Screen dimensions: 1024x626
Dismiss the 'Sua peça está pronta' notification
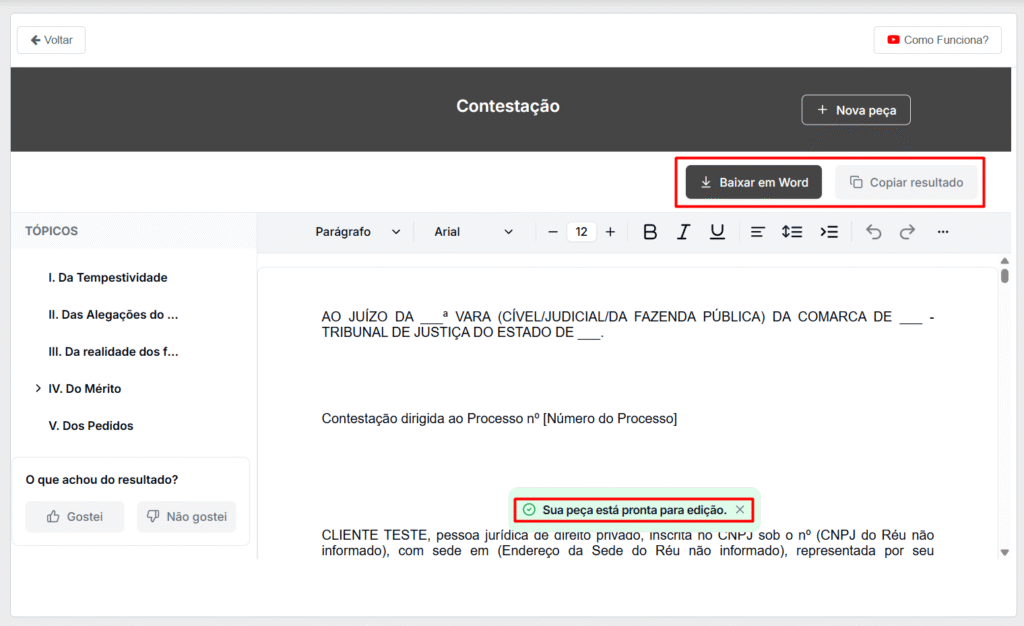(x=740, y=510)
